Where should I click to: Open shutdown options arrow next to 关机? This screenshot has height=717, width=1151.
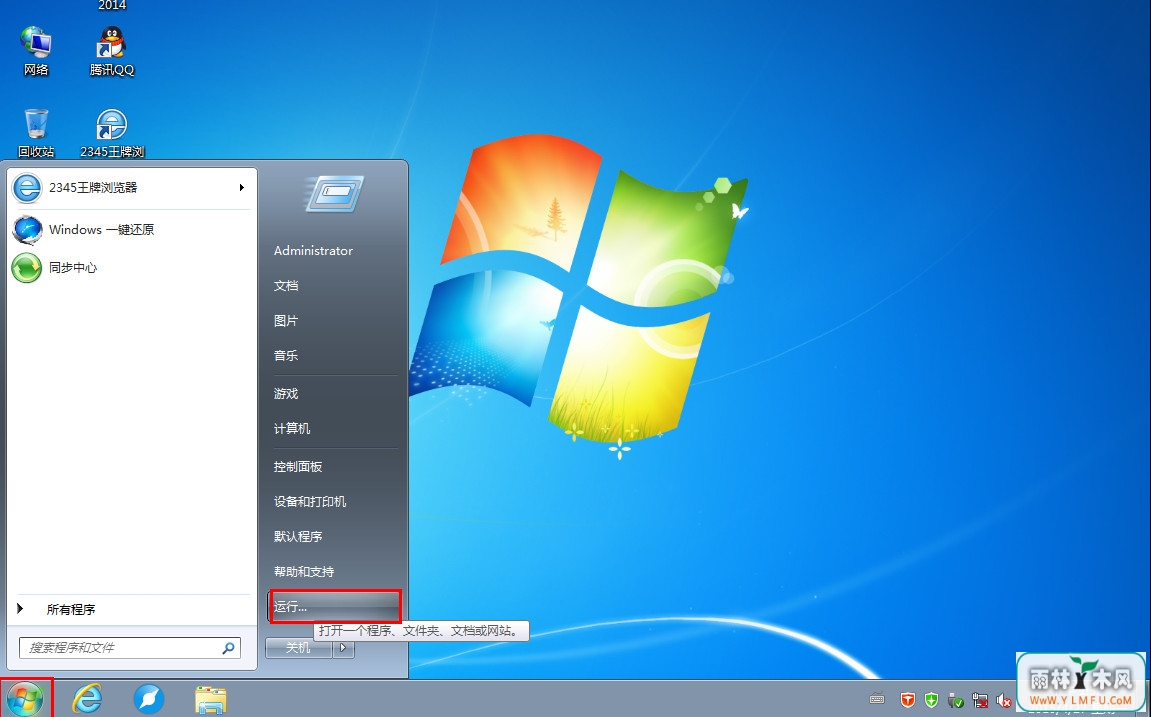click(343, 648)
